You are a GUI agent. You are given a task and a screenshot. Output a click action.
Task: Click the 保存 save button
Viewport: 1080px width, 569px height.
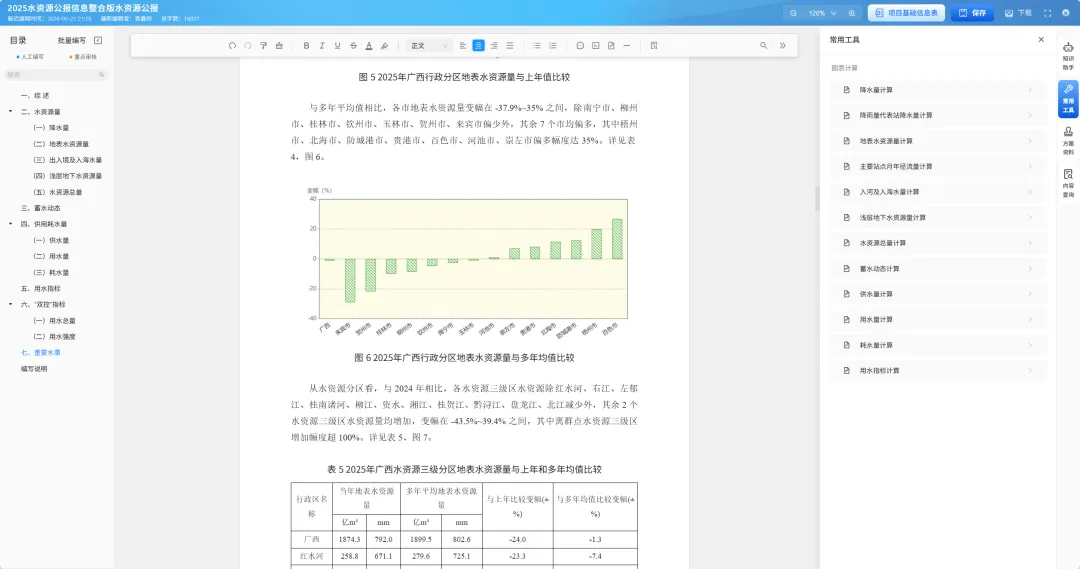point(972,13)
